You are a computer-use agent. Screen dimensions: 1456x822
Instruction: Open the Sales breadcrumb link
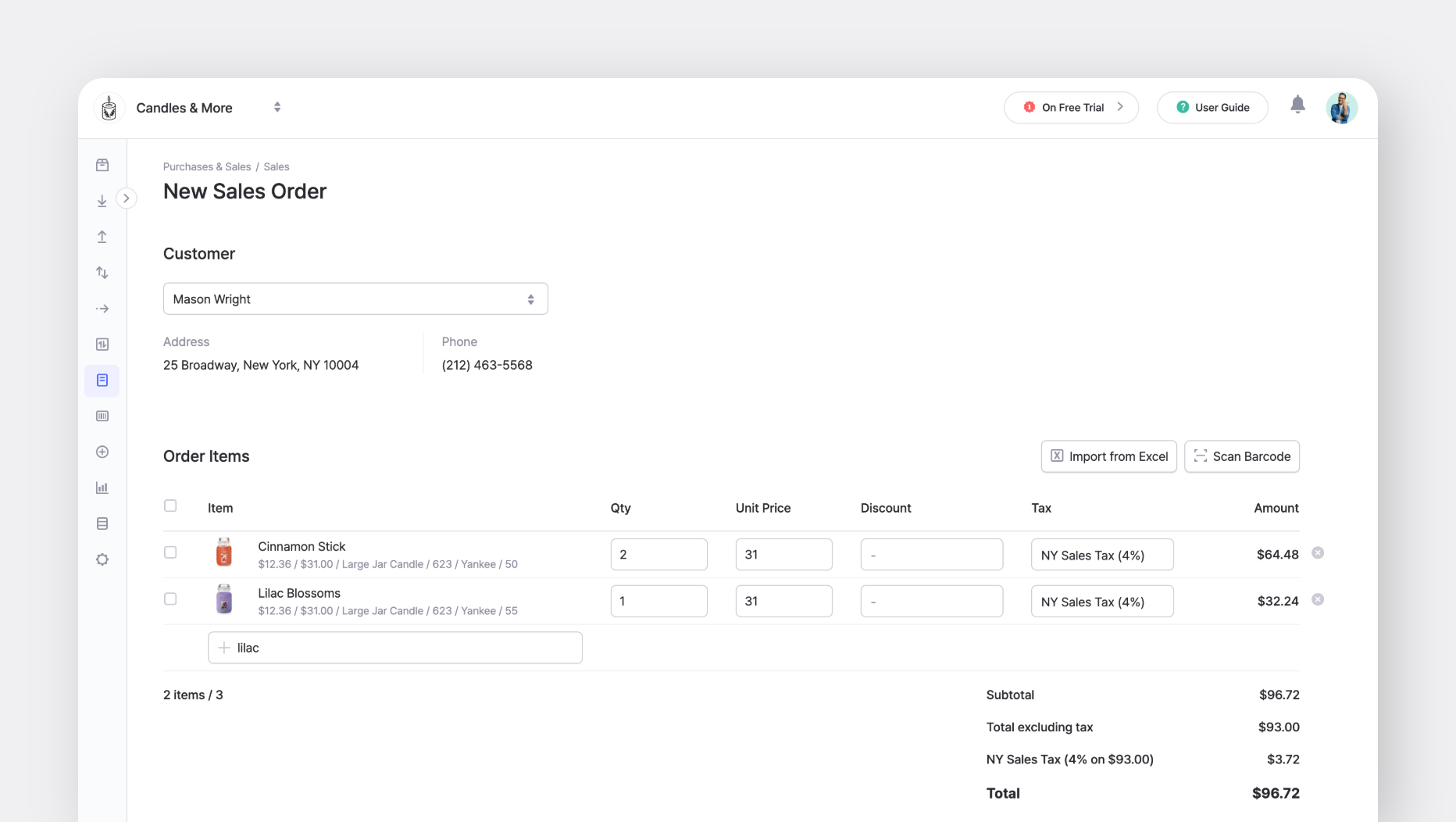coord(276,166)
